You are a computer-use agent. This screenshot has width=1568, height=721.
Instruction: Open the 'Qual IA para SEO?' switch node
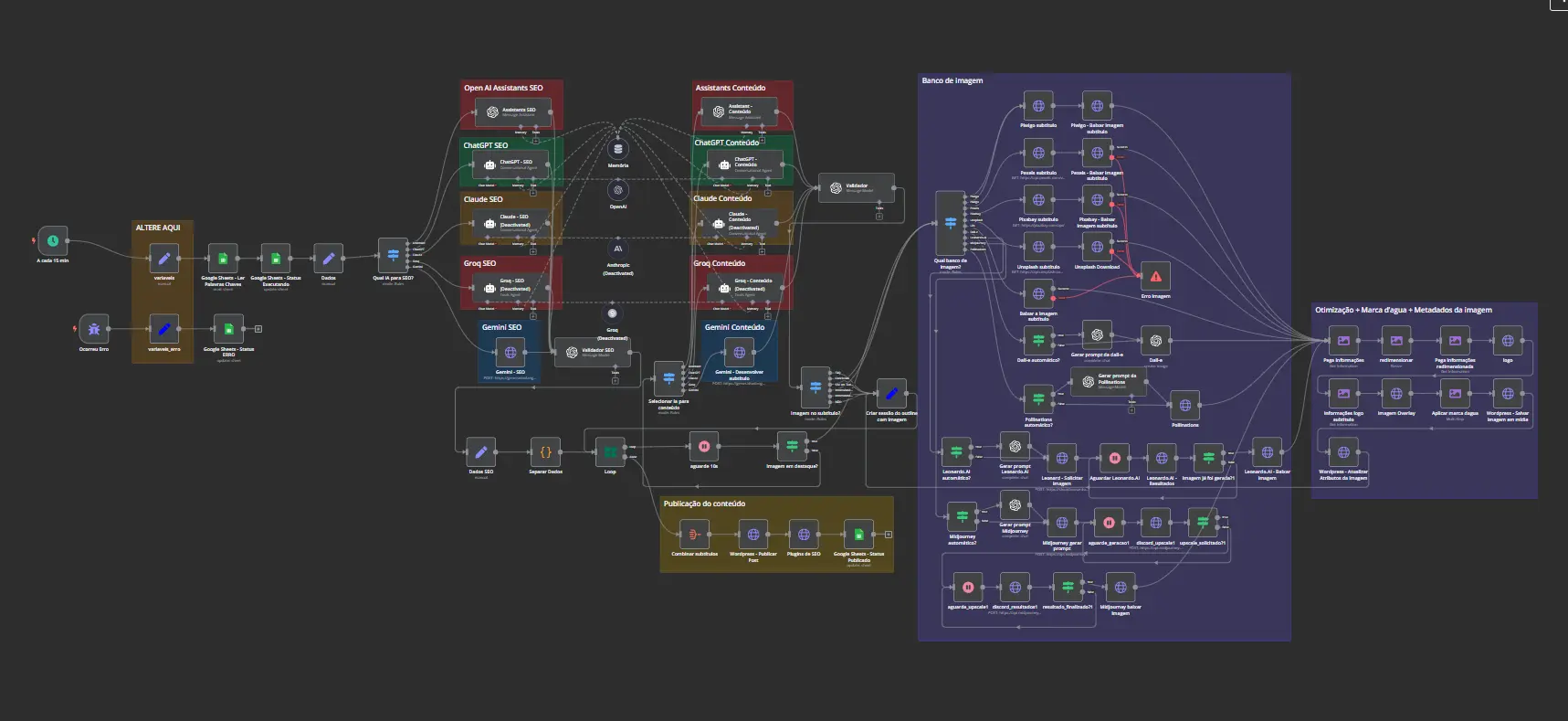pyautogui.click(x=393, y=256)
